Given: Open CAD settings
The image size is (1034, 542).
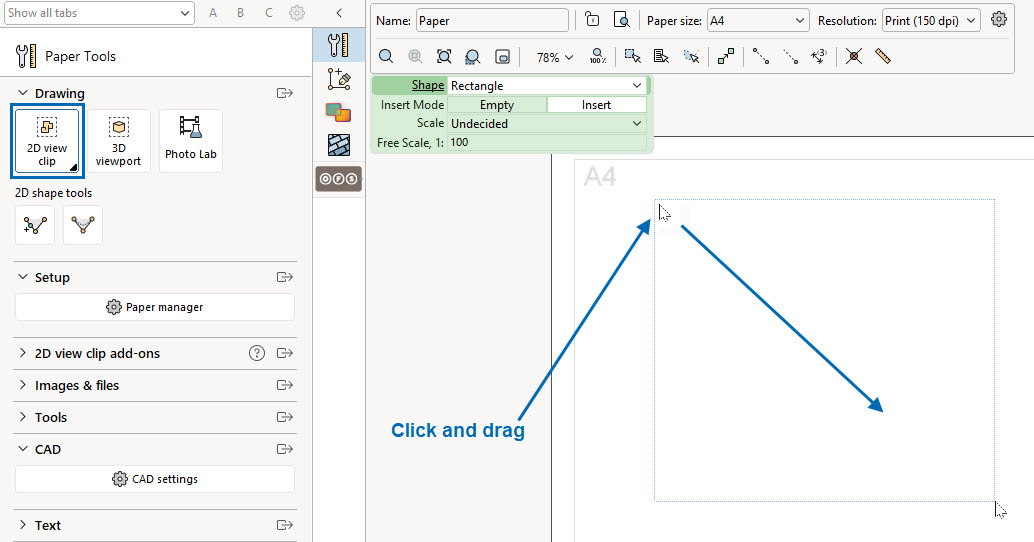Looking at the screenshot, I should [155, 479].
